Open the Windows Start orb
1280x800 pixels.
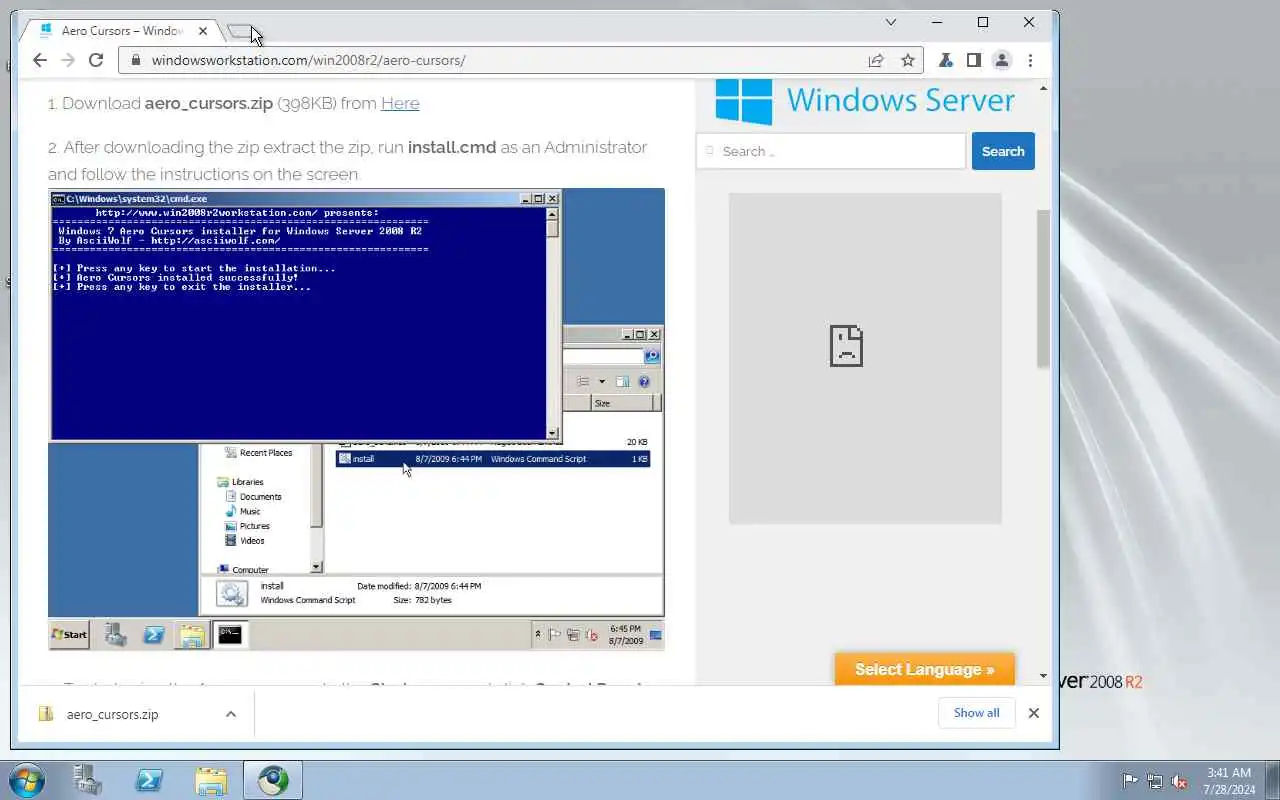coord(26,780)
